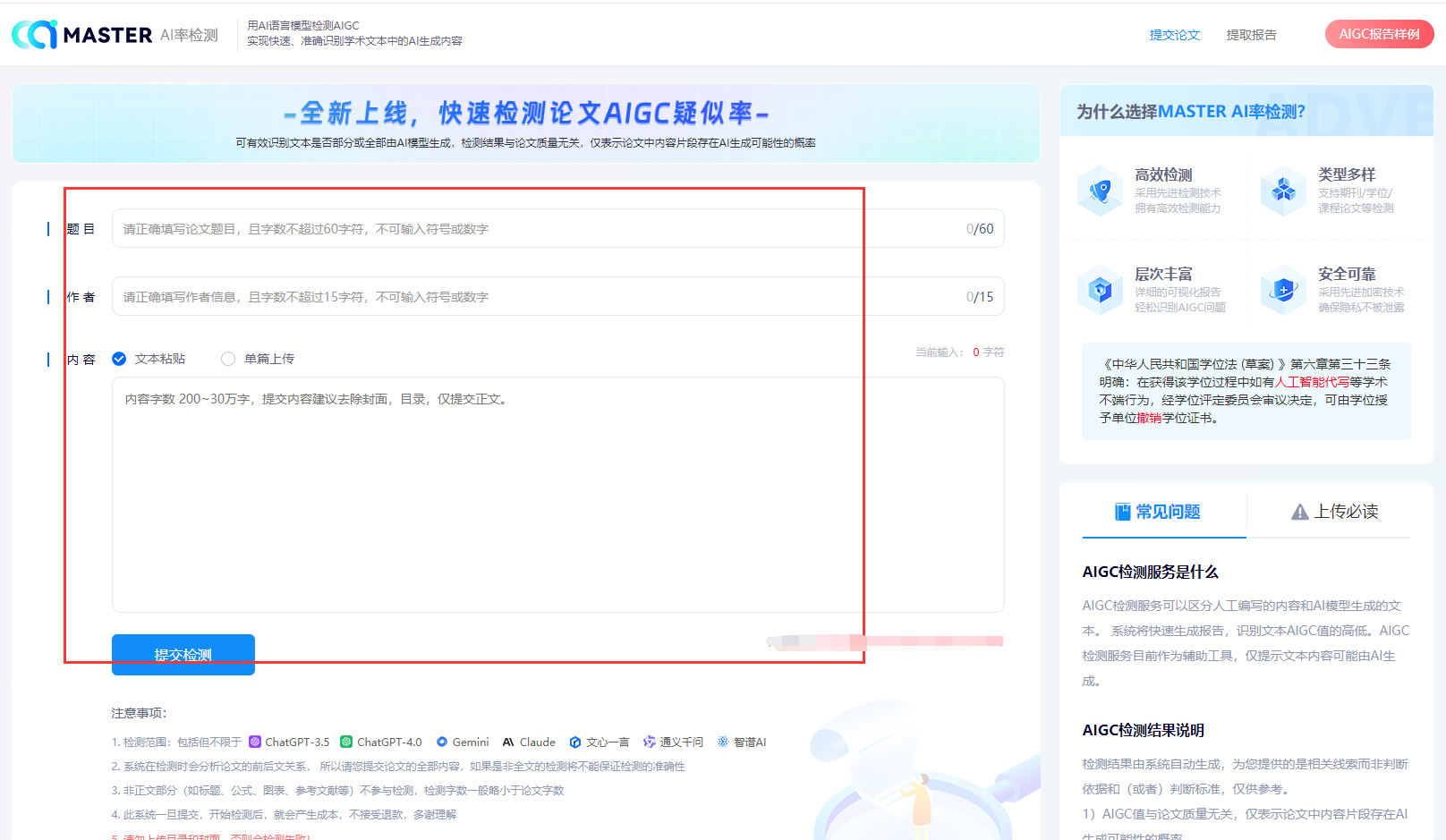
Task: Click inside the content paste text area
Action: point(558,495)
